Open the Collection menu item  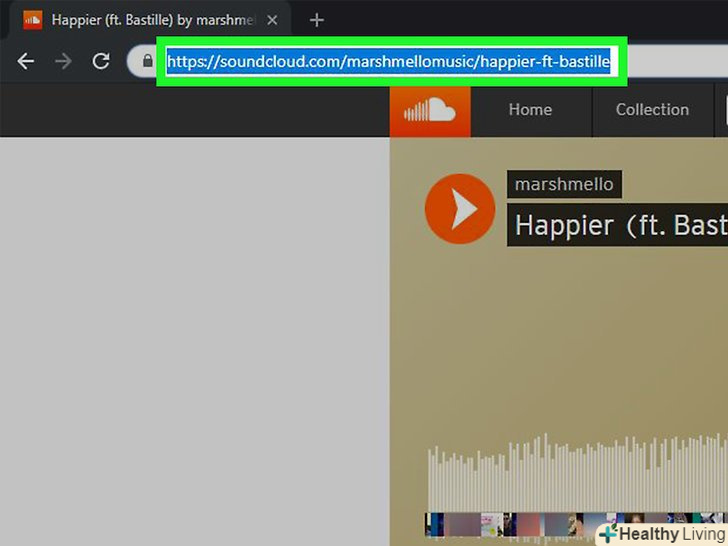click(x=652, y=110)
